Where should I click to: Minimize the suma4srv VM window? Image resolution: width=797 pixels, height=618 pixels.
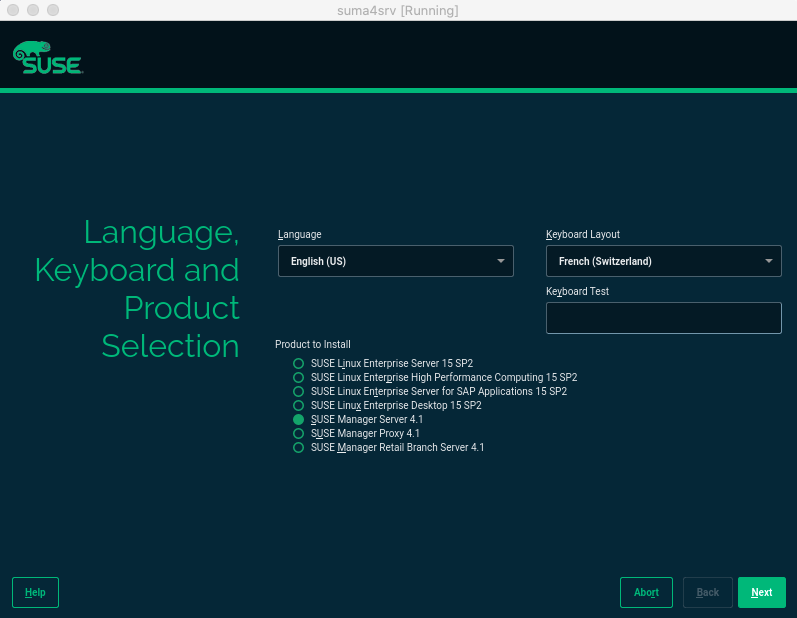pos(33,10)
